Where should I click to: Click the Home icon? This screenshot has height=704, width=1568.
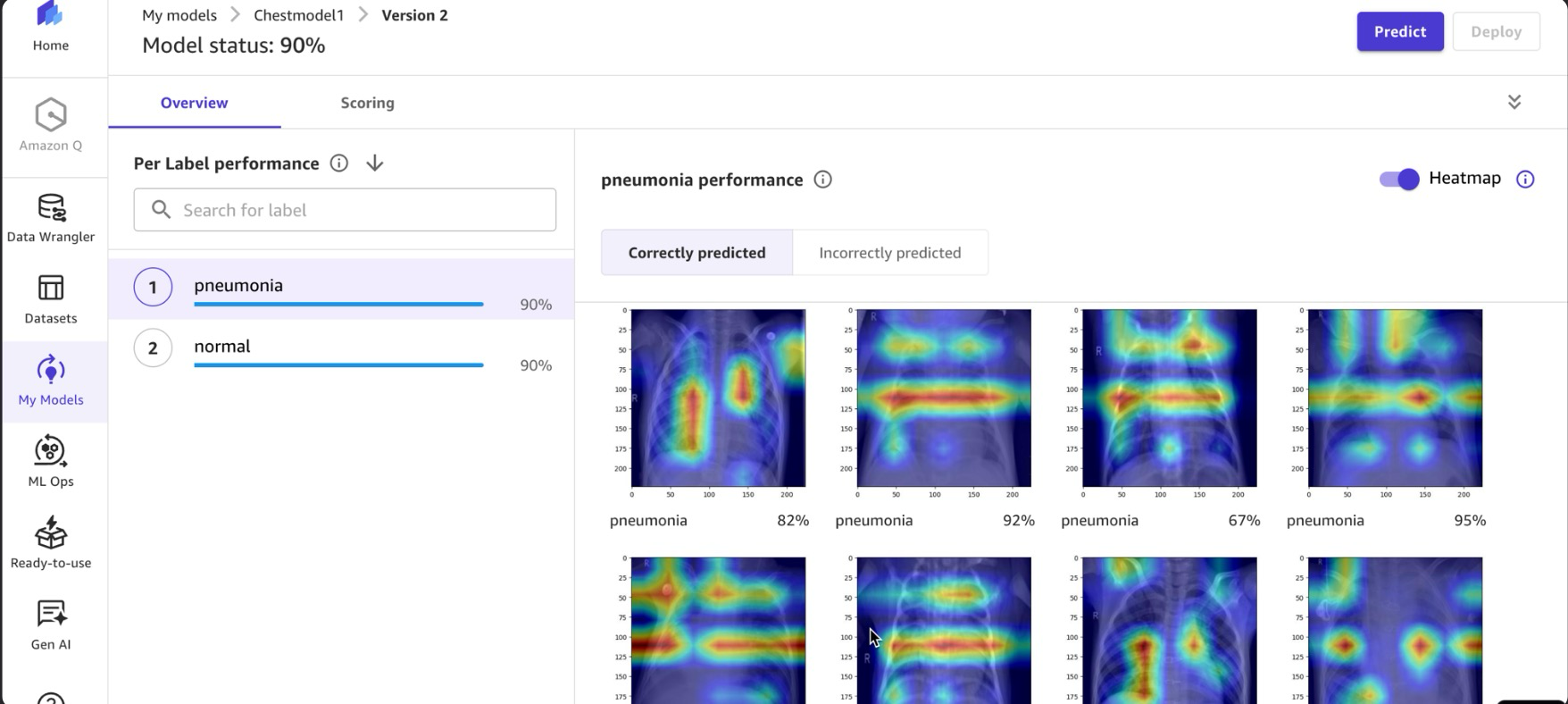(51, 27)
